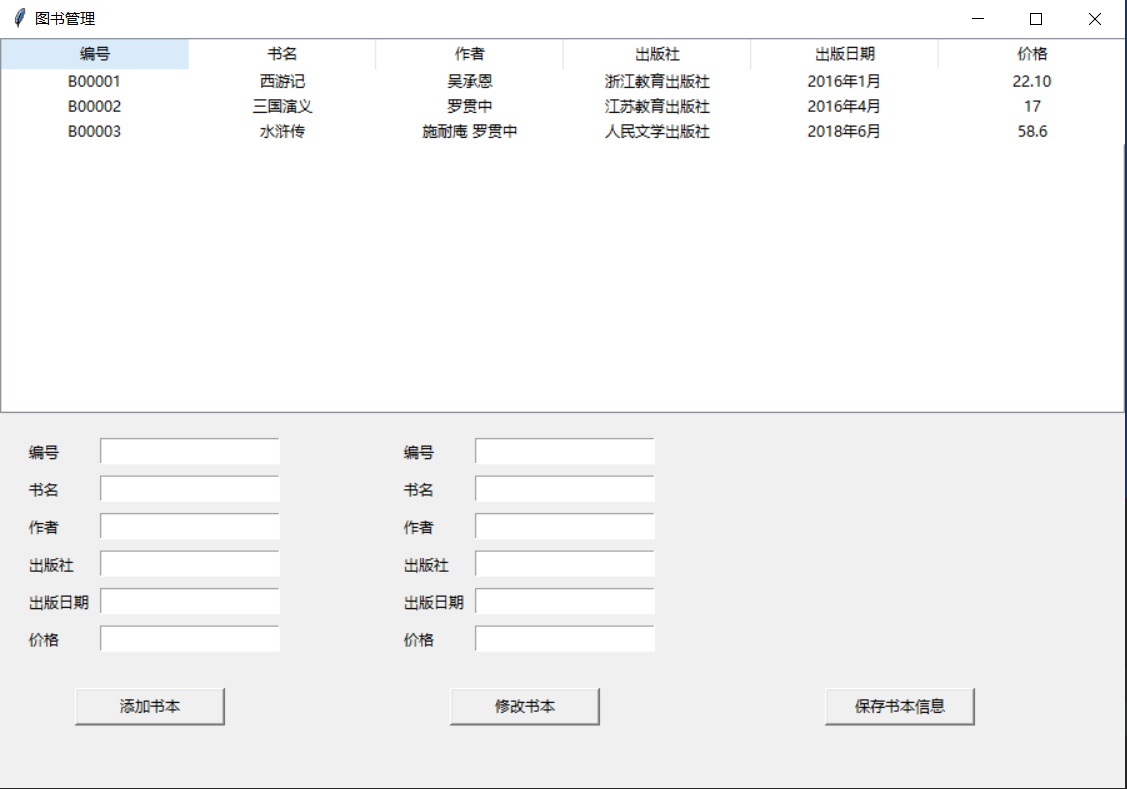Click the 书名 column header
The height and width of the screenshot is (789, 1127).
tap(283, 53)
